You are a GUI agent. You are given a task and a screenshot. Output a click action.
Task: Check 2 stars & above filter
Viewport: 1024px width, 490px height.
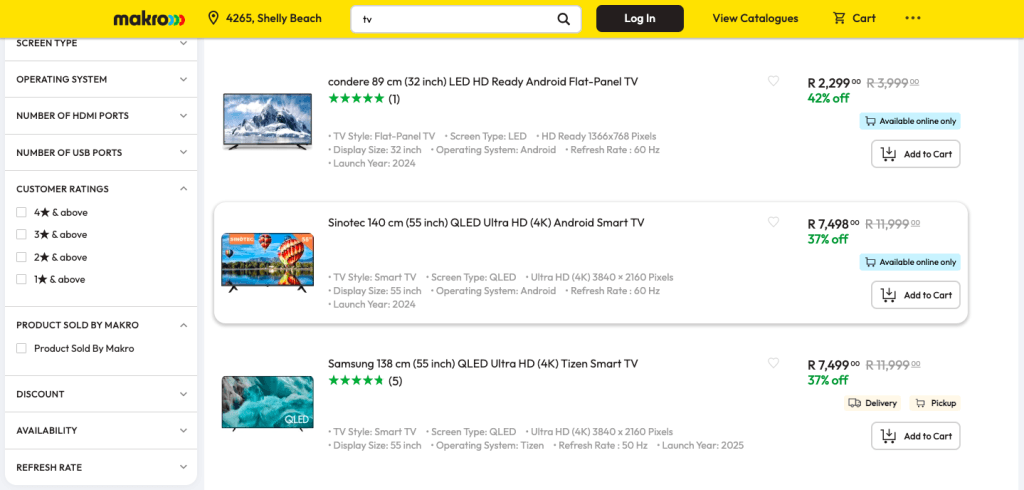22,257
